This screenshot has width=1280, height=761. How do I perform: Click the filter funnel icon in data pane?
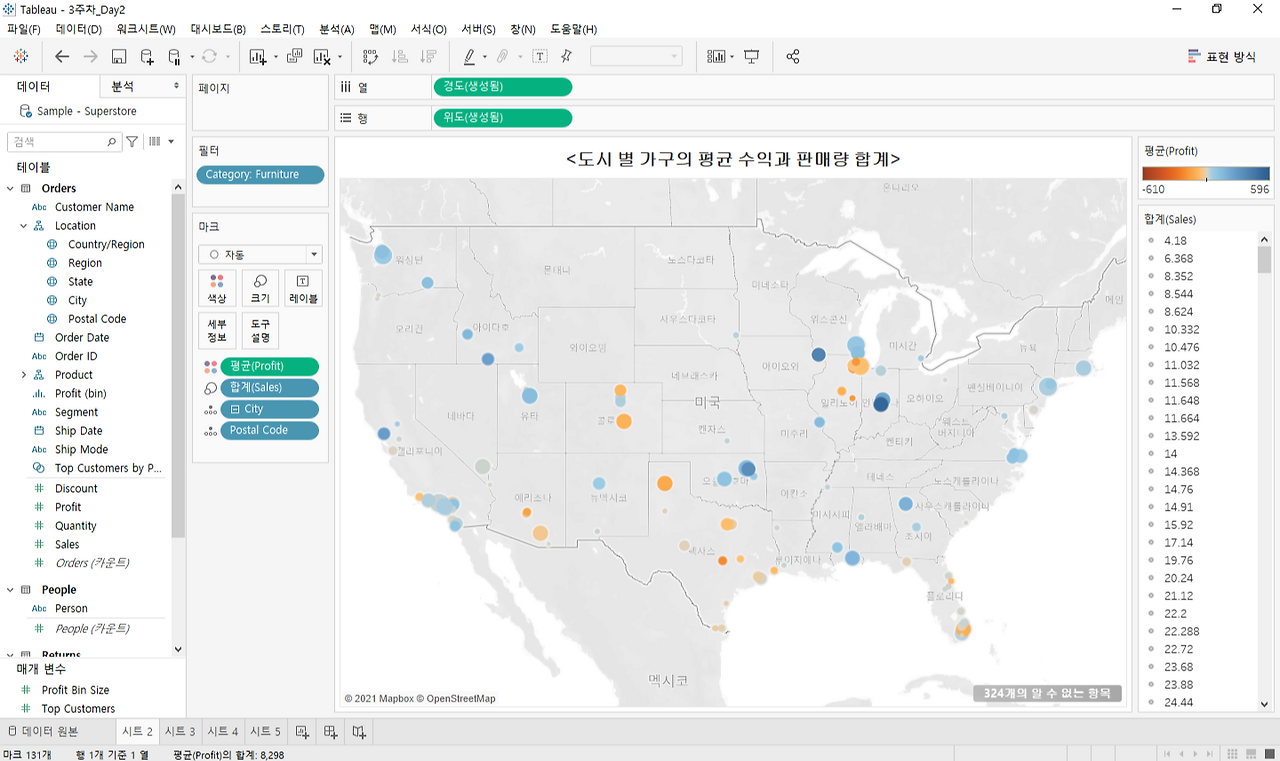[x=132, y=142]
